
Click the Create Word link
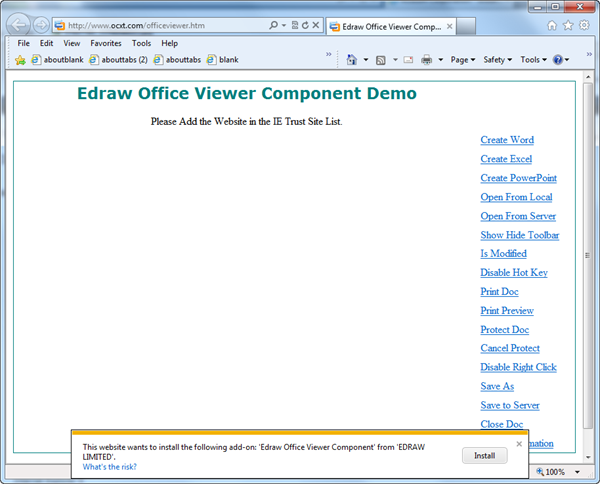click(507, 140)
